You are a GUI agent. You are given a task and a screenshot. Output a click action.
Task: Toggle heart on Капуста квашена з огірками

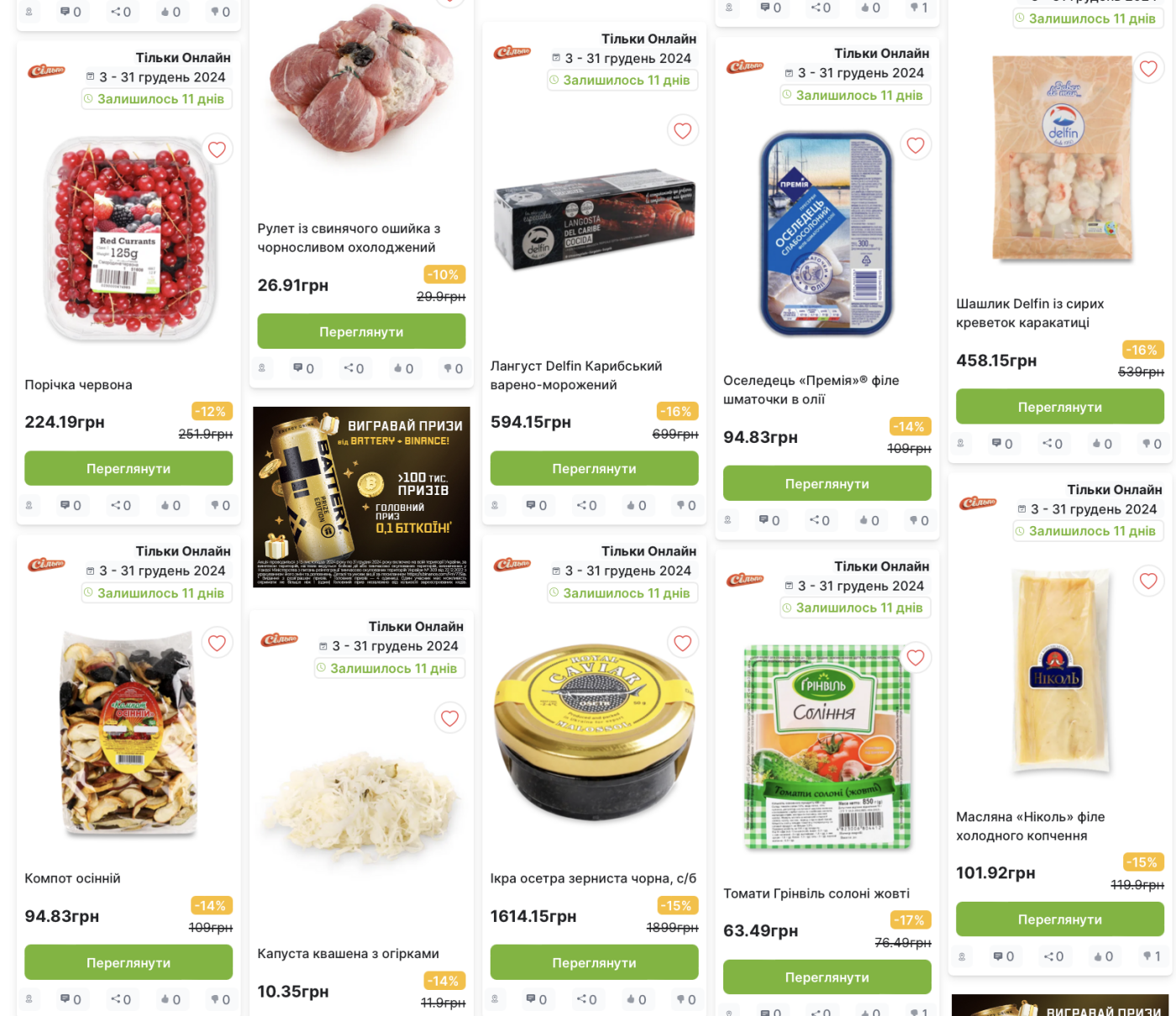pos(450,719)
